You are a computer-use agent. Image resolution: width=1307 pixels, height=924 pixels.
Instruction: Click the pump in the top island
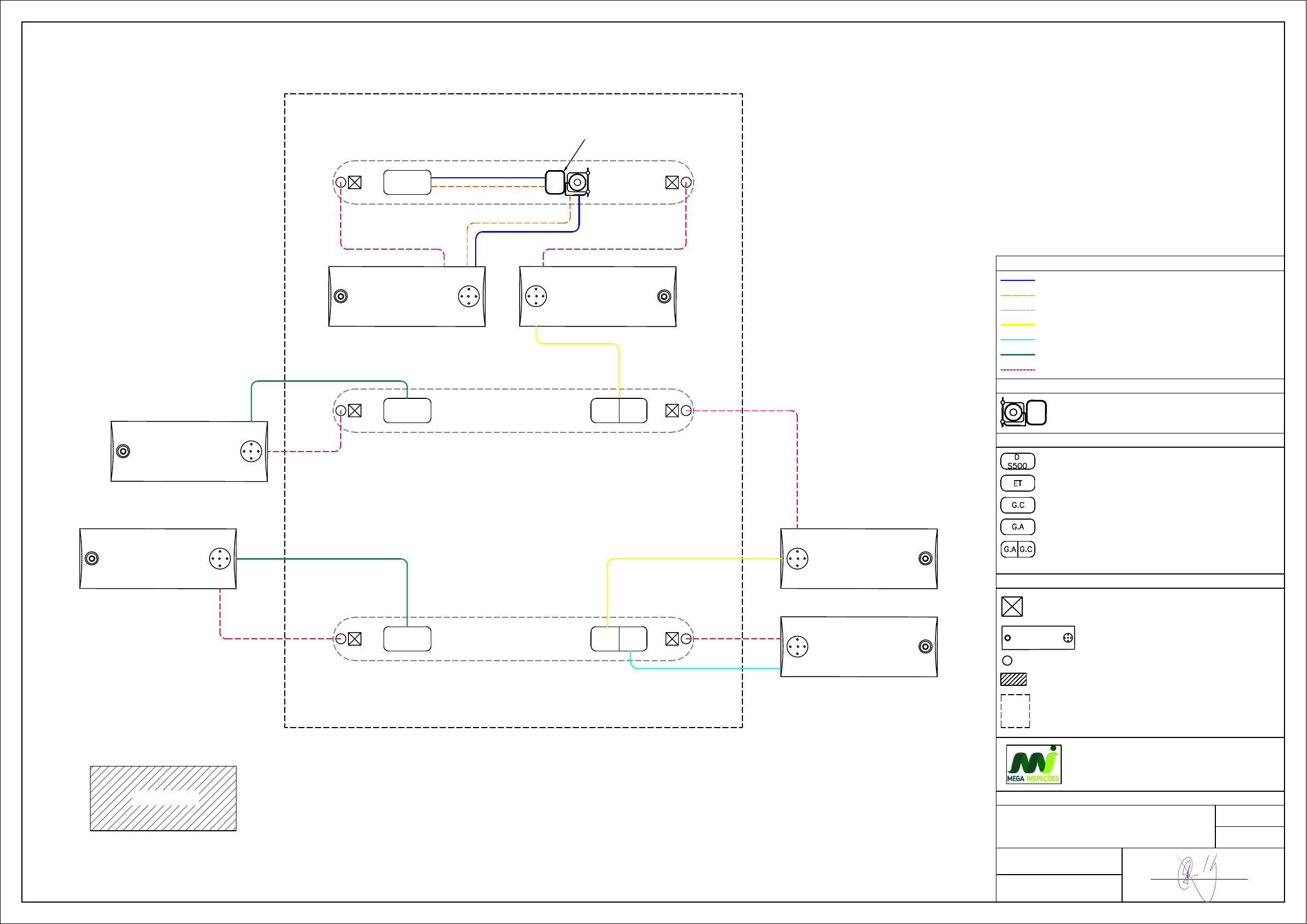[577, 182]
